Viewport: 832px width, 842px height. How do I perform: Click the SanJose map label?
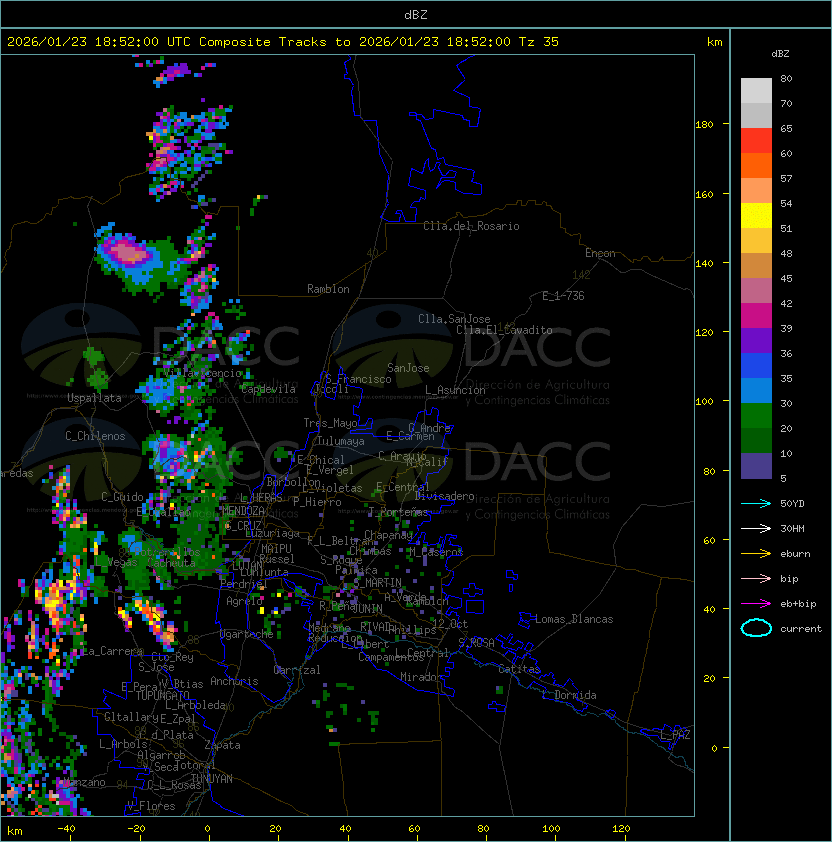[408, 368]
